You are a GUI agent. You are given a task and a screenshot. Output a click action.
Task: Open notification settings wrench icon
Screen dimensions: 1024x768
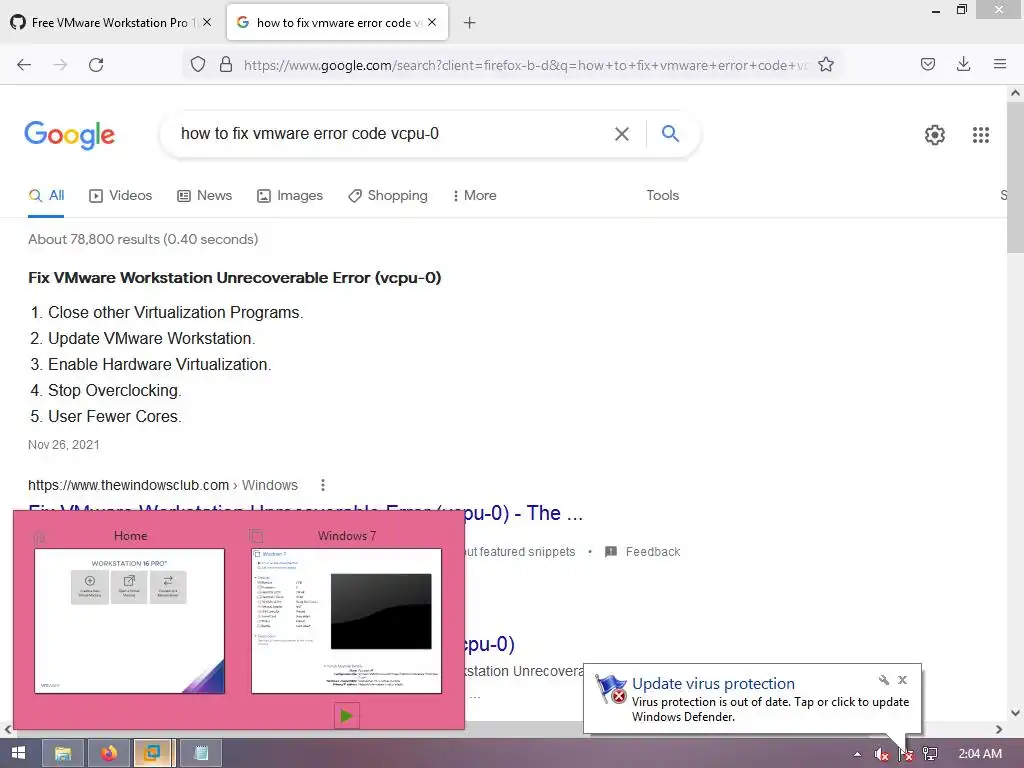[x=884, y=680]
